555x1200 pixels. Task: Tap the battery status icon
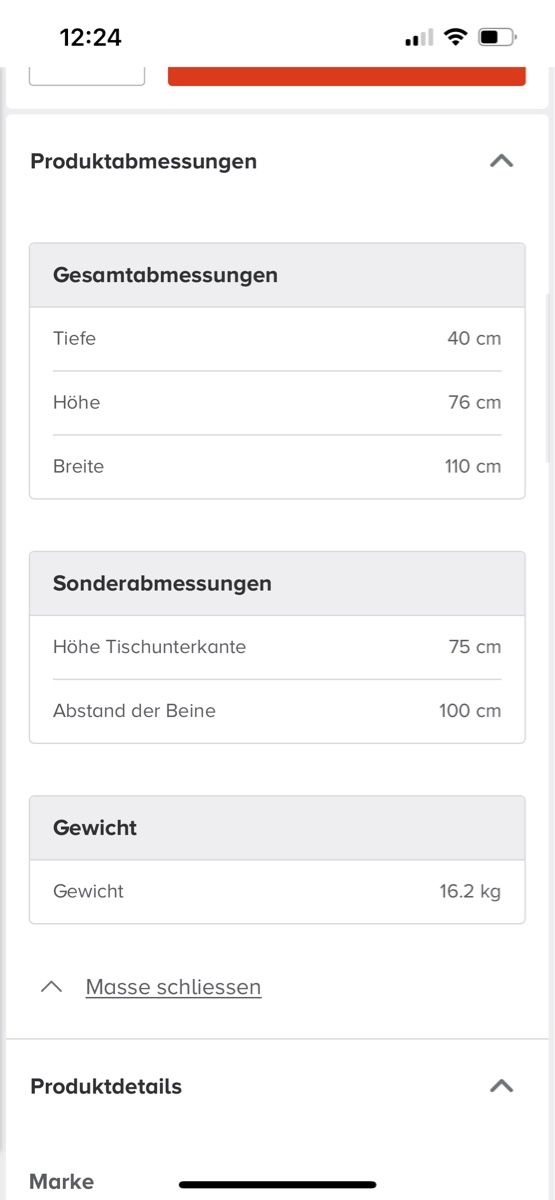coord(497,38)
